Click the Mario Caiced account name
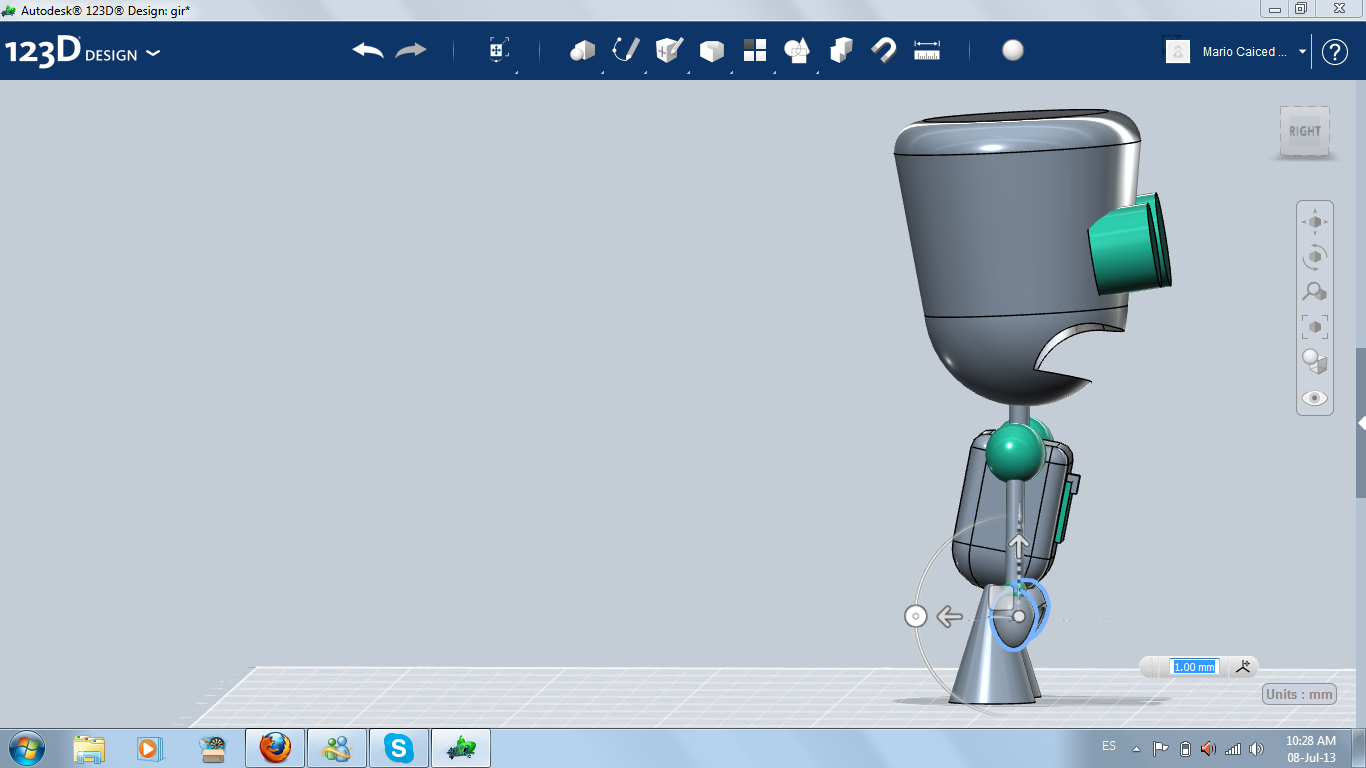Viewport: 1366px width, 768px height. (x=1245, y=52)
